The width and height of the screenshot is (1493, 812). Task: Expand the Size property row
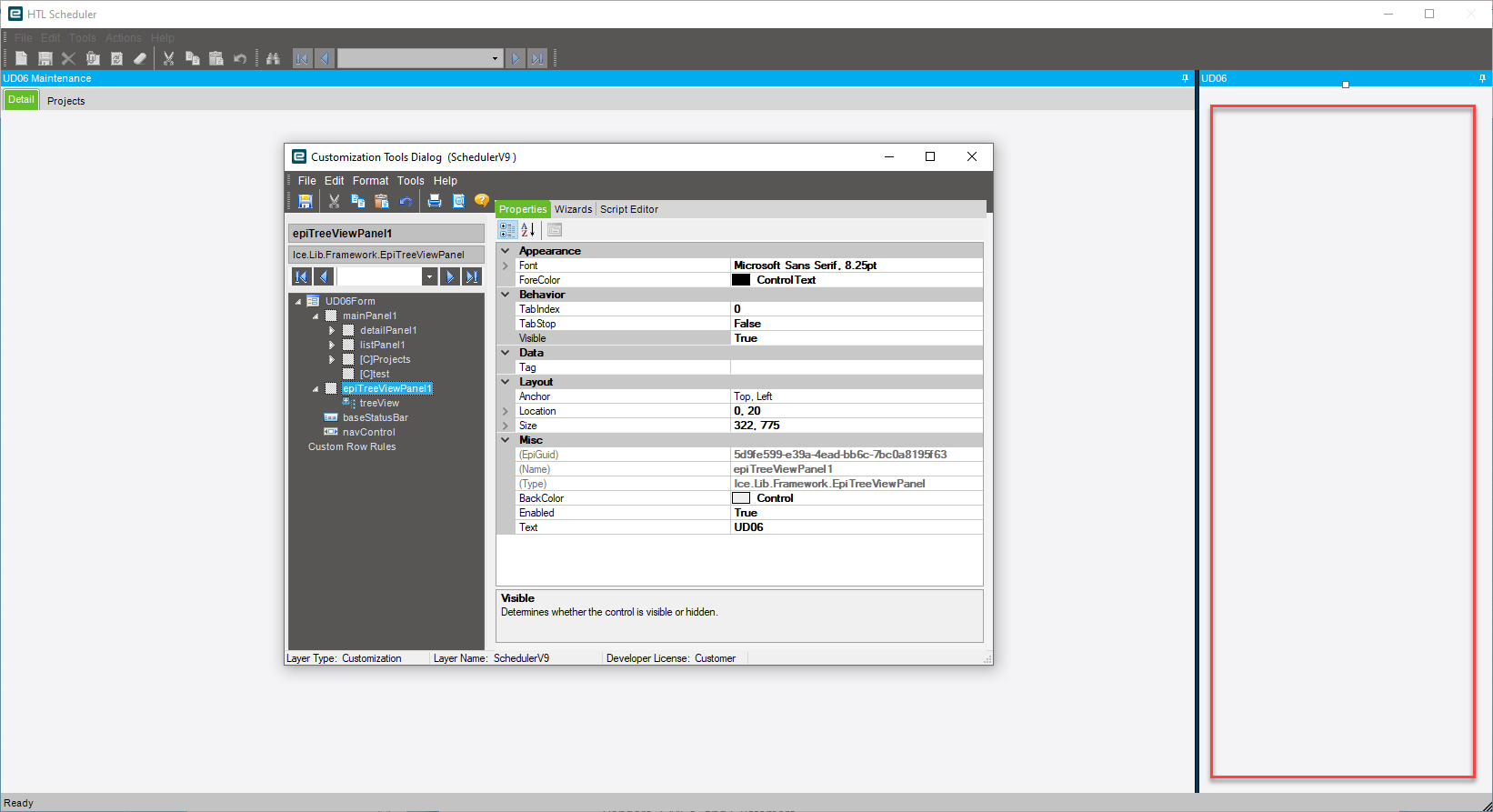(x=506, y=426)
